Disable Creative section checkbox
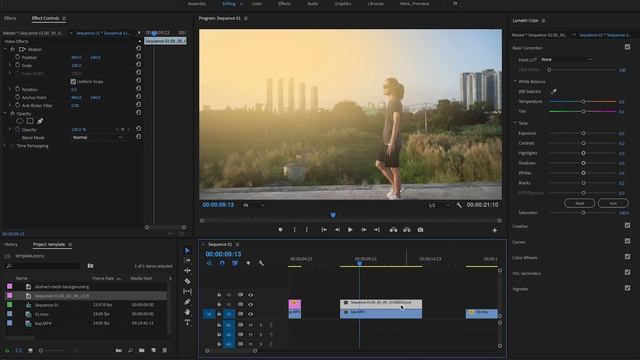Viewport: 640px width, 360px height. click(x=627, y=225)
